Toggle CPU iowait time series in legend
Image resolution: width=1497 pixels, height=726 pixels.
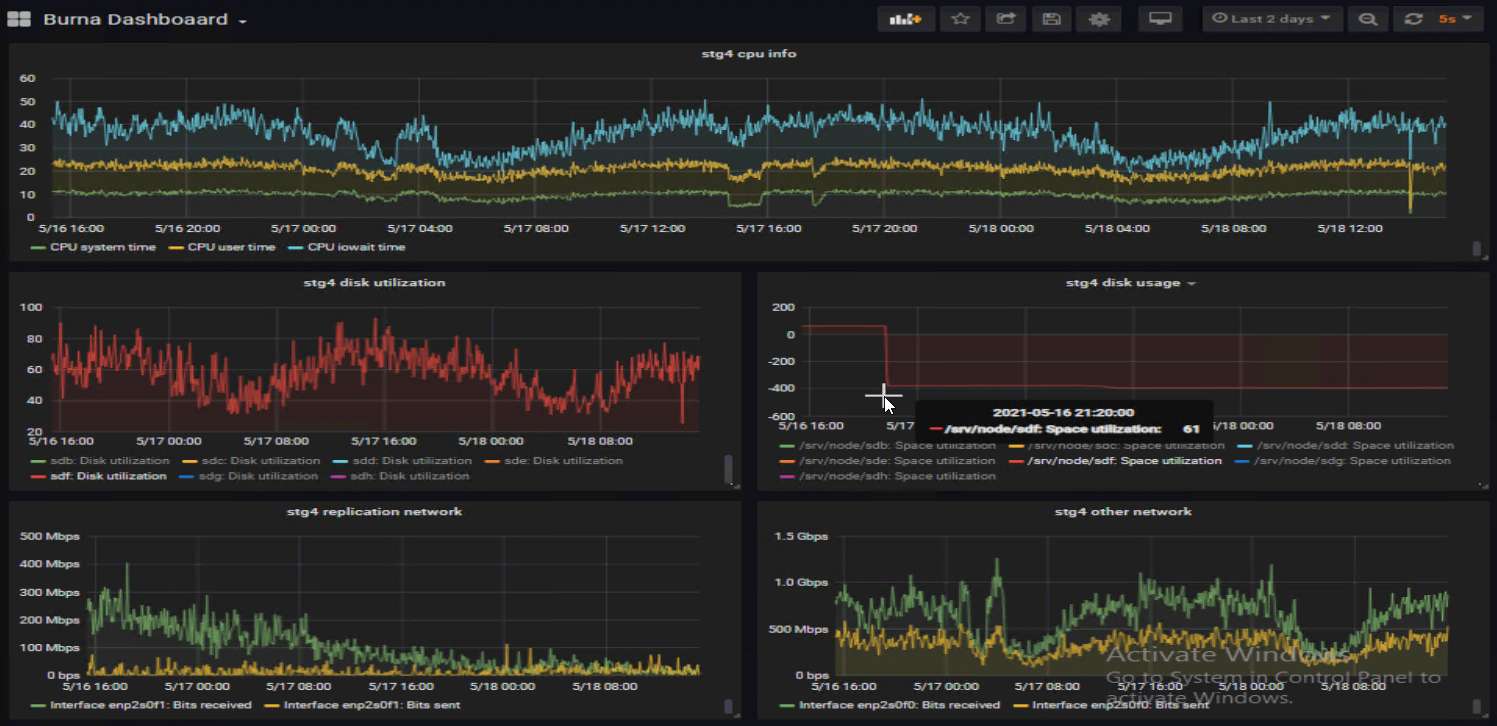coord(355,247)
